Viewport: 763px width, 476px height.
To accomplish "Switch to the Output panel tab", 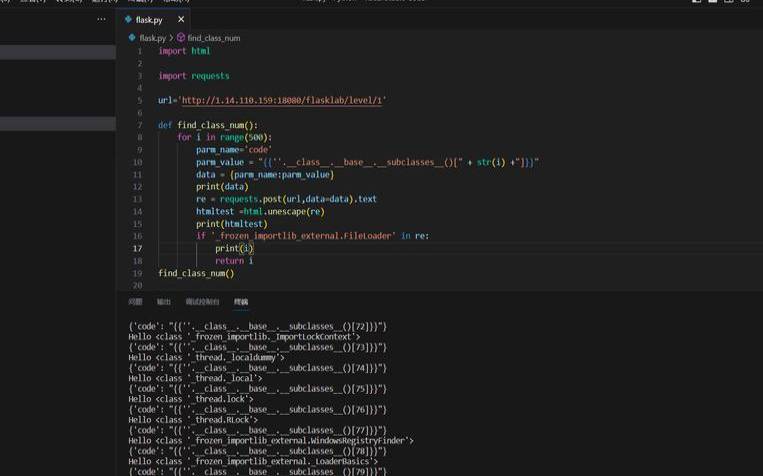I will click(164, 302).
